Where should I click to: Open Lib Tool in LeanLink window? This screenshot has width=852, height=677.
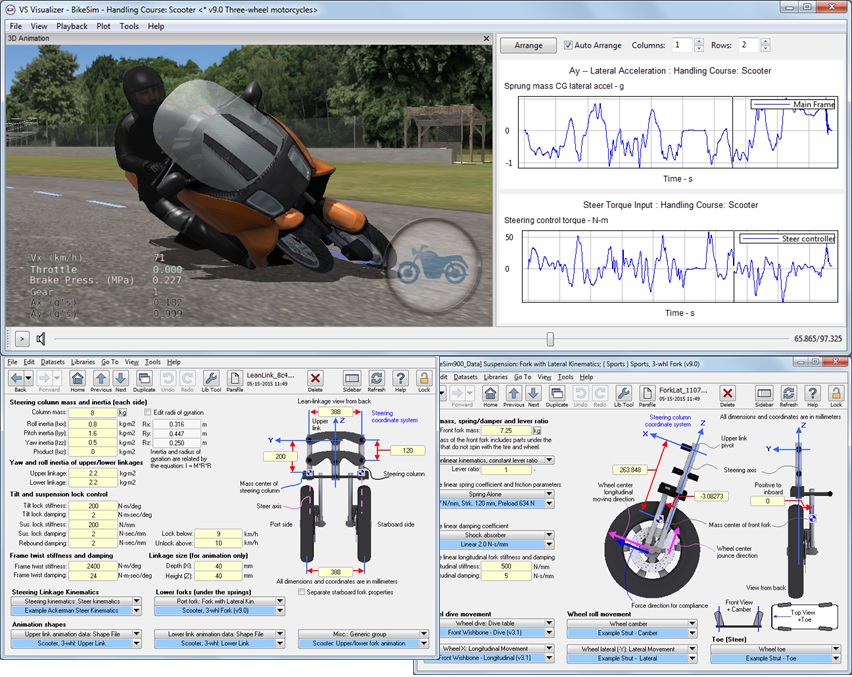(x=211, y=379)
